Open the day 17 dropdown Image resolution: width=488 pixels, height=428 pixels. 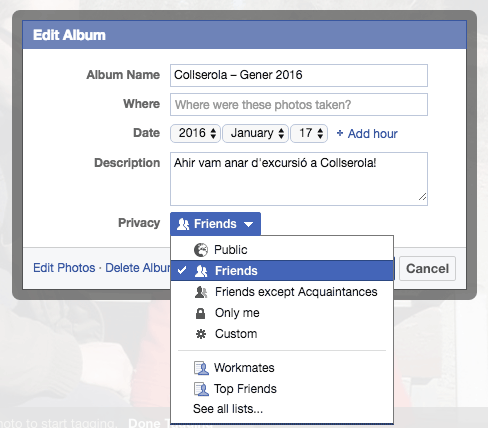(309, 133)
